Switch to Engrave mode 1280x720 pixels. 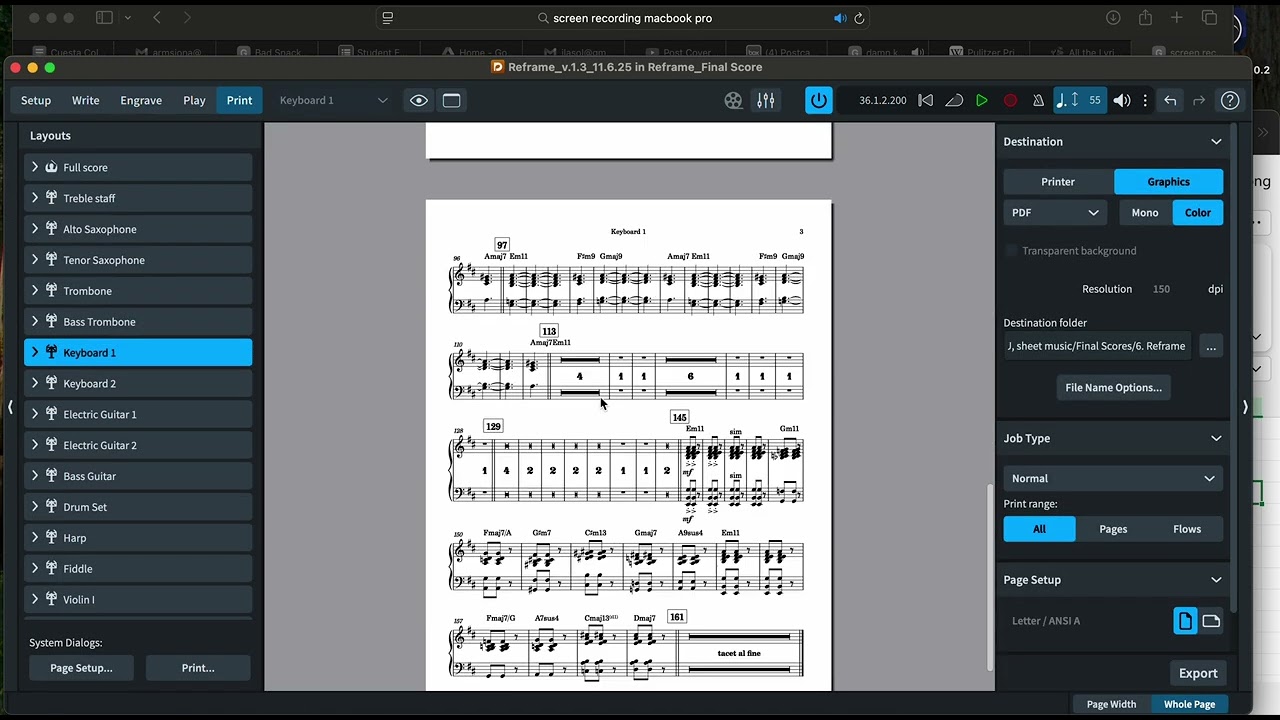tap(141, 100)
